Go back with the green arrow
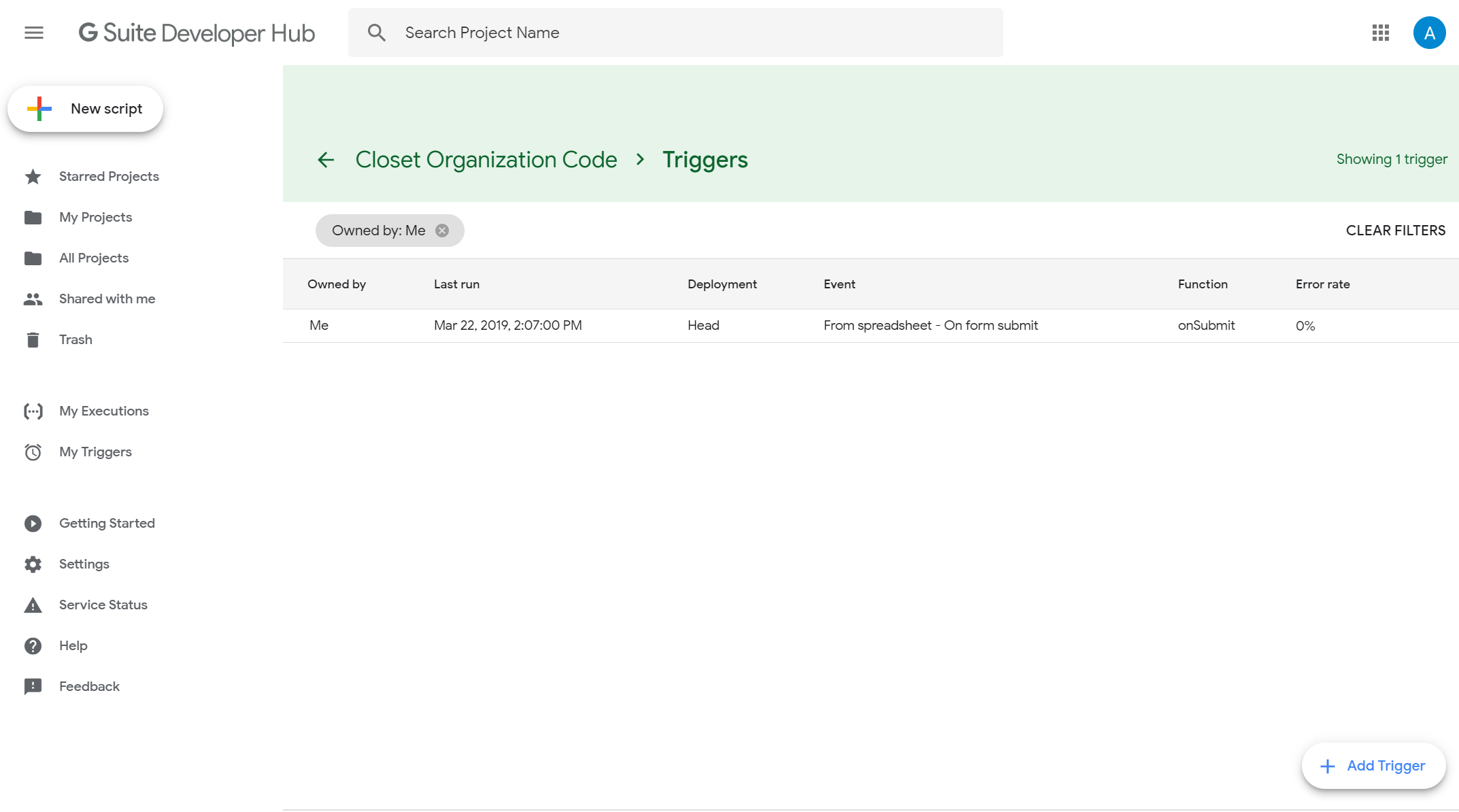The image size is (1459, 812). coord(326,160)
